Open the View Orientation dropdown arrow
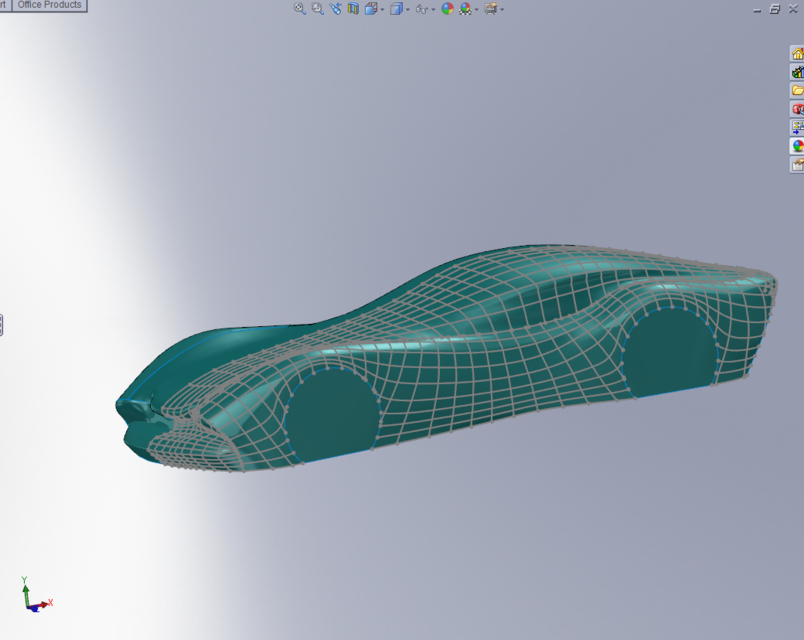The width and height of the screenshot is (804, 640). pos(381,9)
